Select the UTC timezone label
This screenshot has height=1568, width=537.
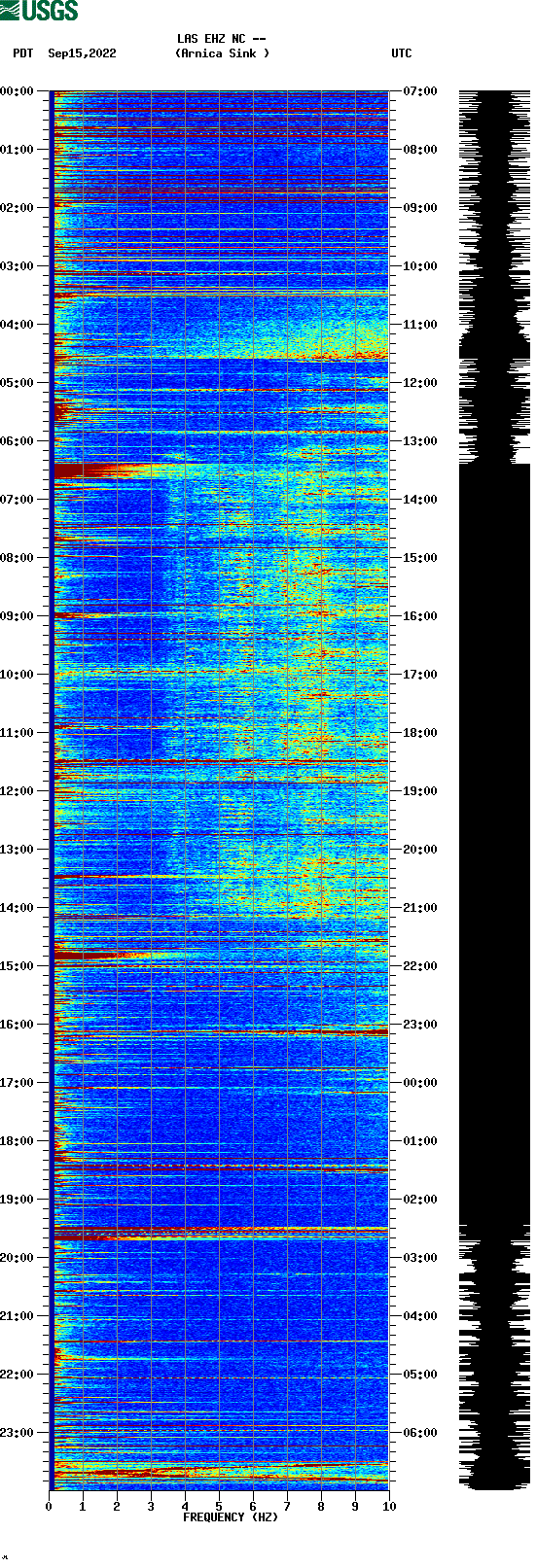point(402,53)
